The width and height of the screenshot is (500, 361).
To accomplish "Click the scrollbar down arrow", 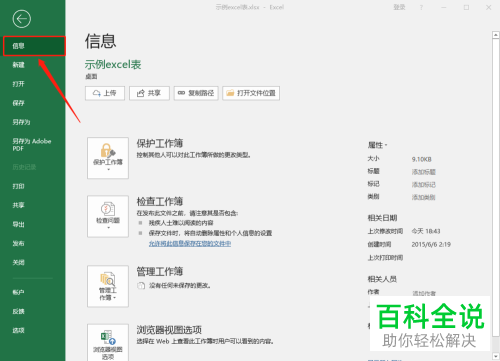I will [496, 356].
